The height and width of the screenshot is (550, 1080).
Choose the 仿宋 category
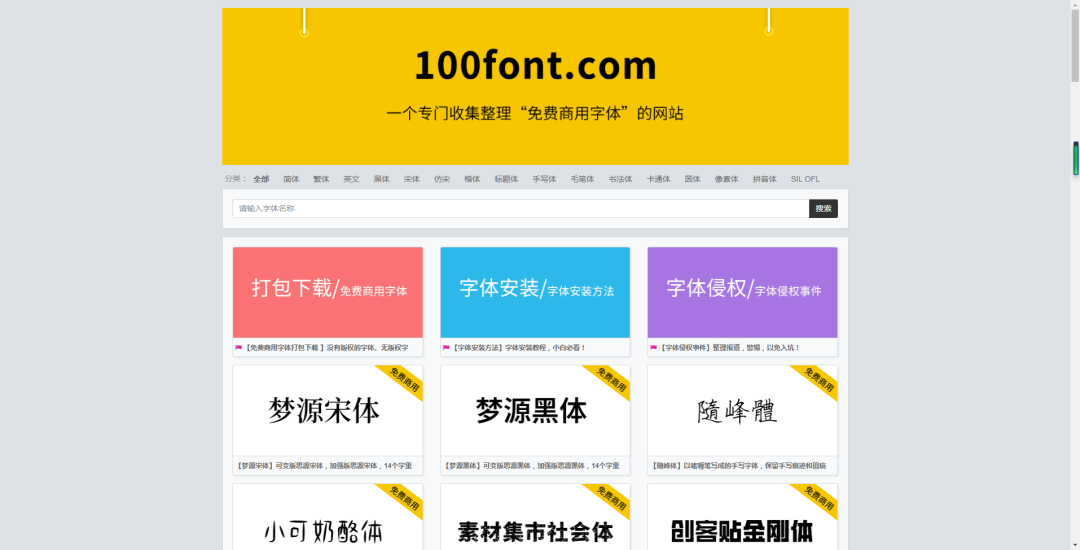coord(442,179)
